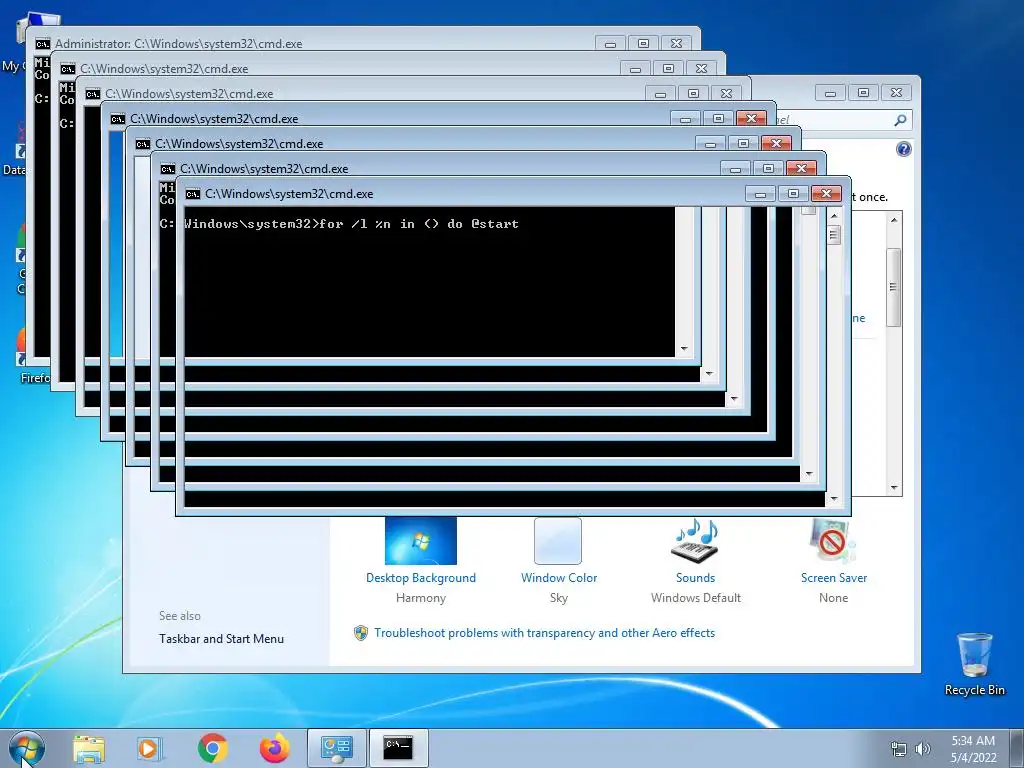Click the theme list scrollbar thumb
This screenshot has height=768, width=1024.
coord(894,287)
